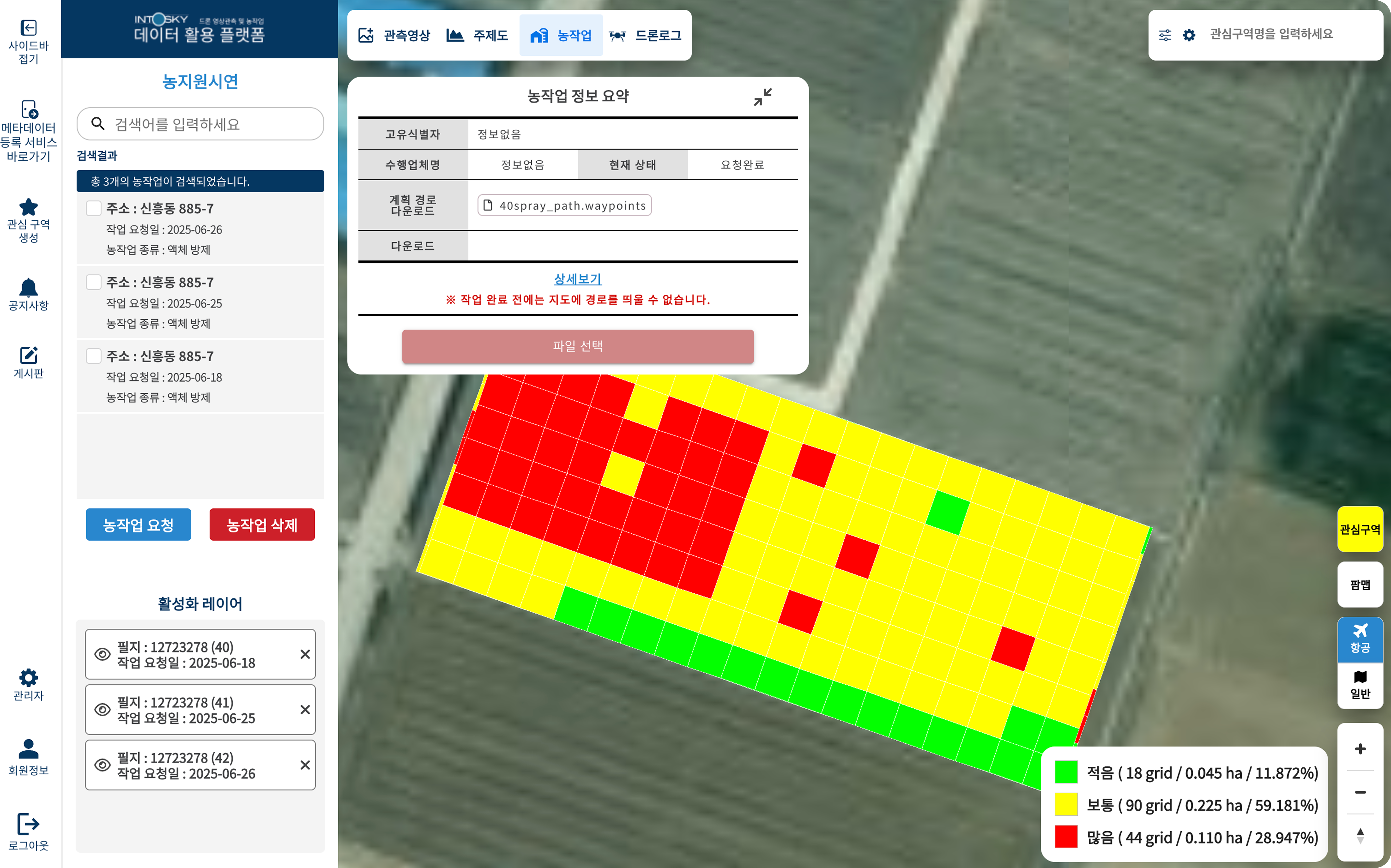
Task: Switch to the 드론로그 tab
Action: [645, 36]
